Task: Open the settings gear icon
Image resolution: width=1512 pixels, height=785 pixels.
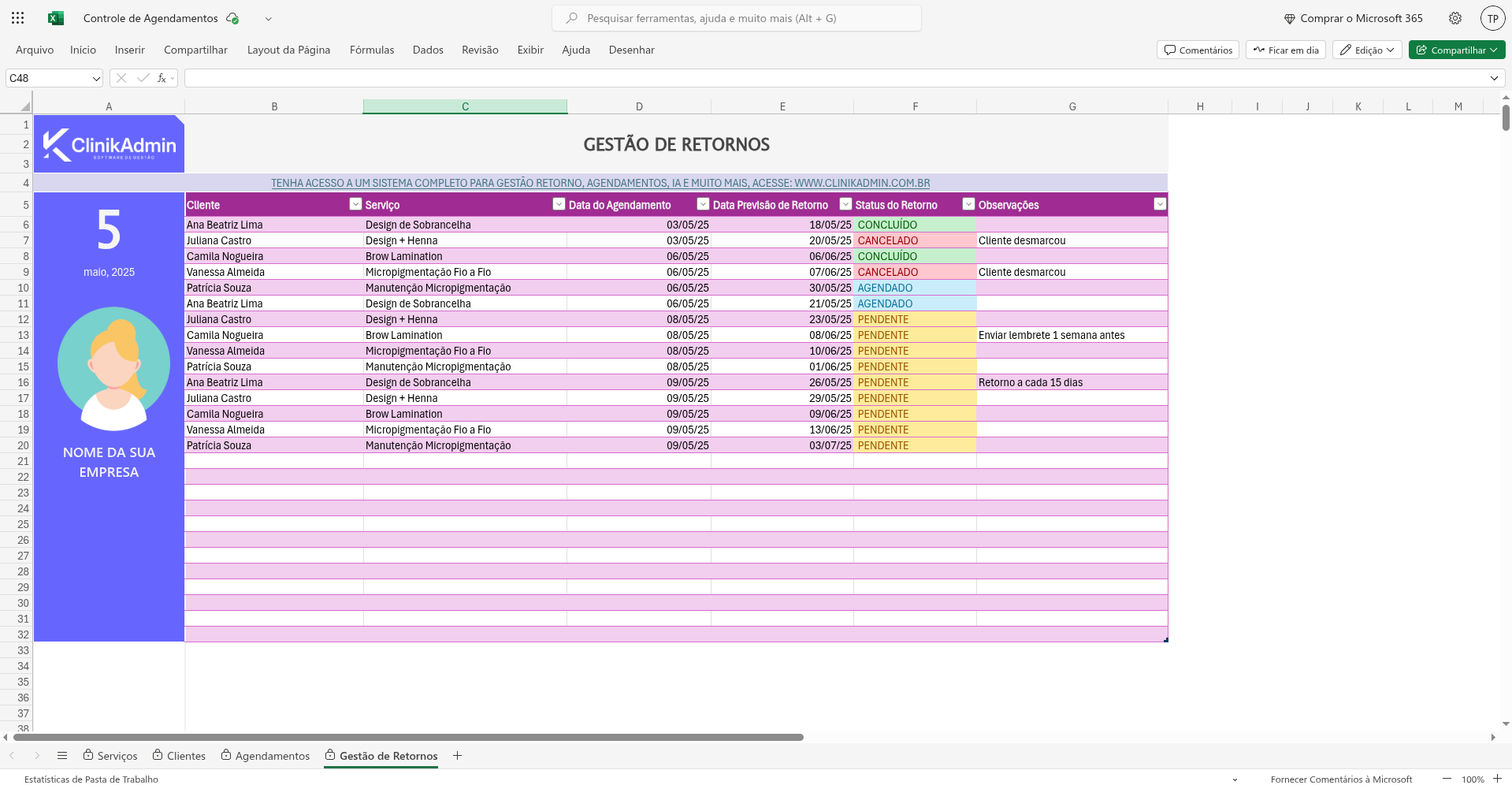Action: coord(1454,18)
